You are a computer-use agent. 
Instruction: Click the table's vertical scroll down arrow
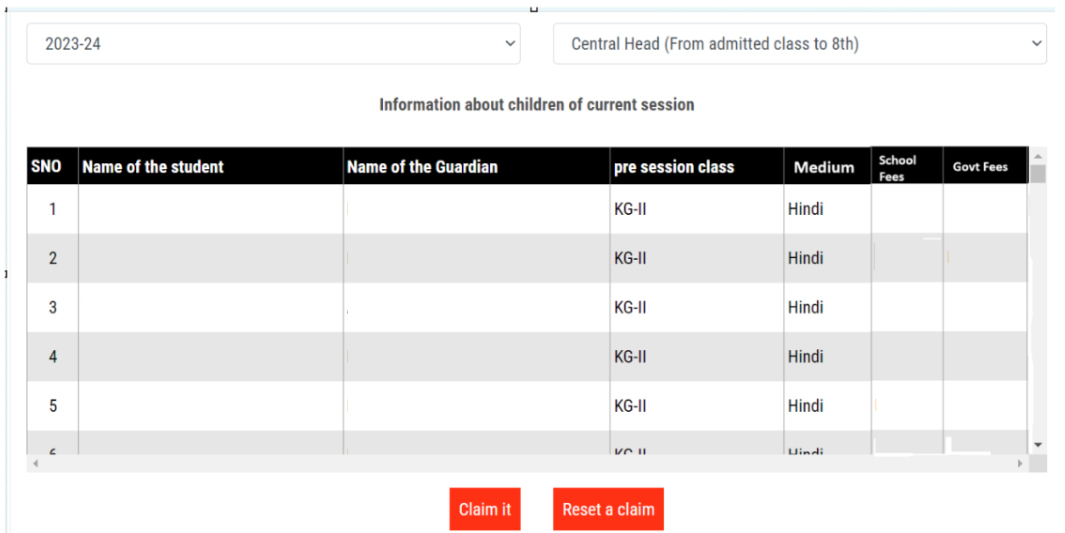[x=1038, y=444]
